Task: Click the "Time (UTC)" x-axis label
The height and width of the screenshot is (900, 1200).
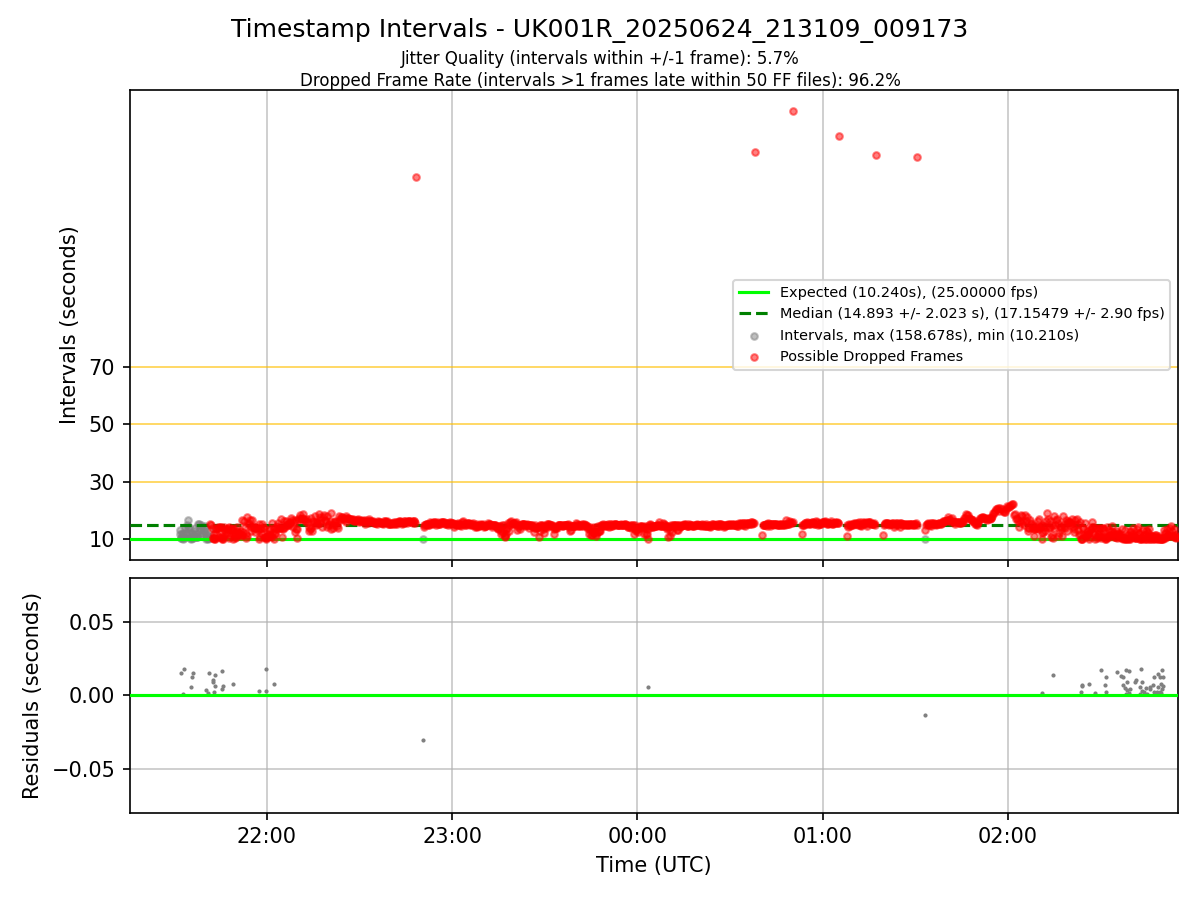Action: (x=653, y=865)
